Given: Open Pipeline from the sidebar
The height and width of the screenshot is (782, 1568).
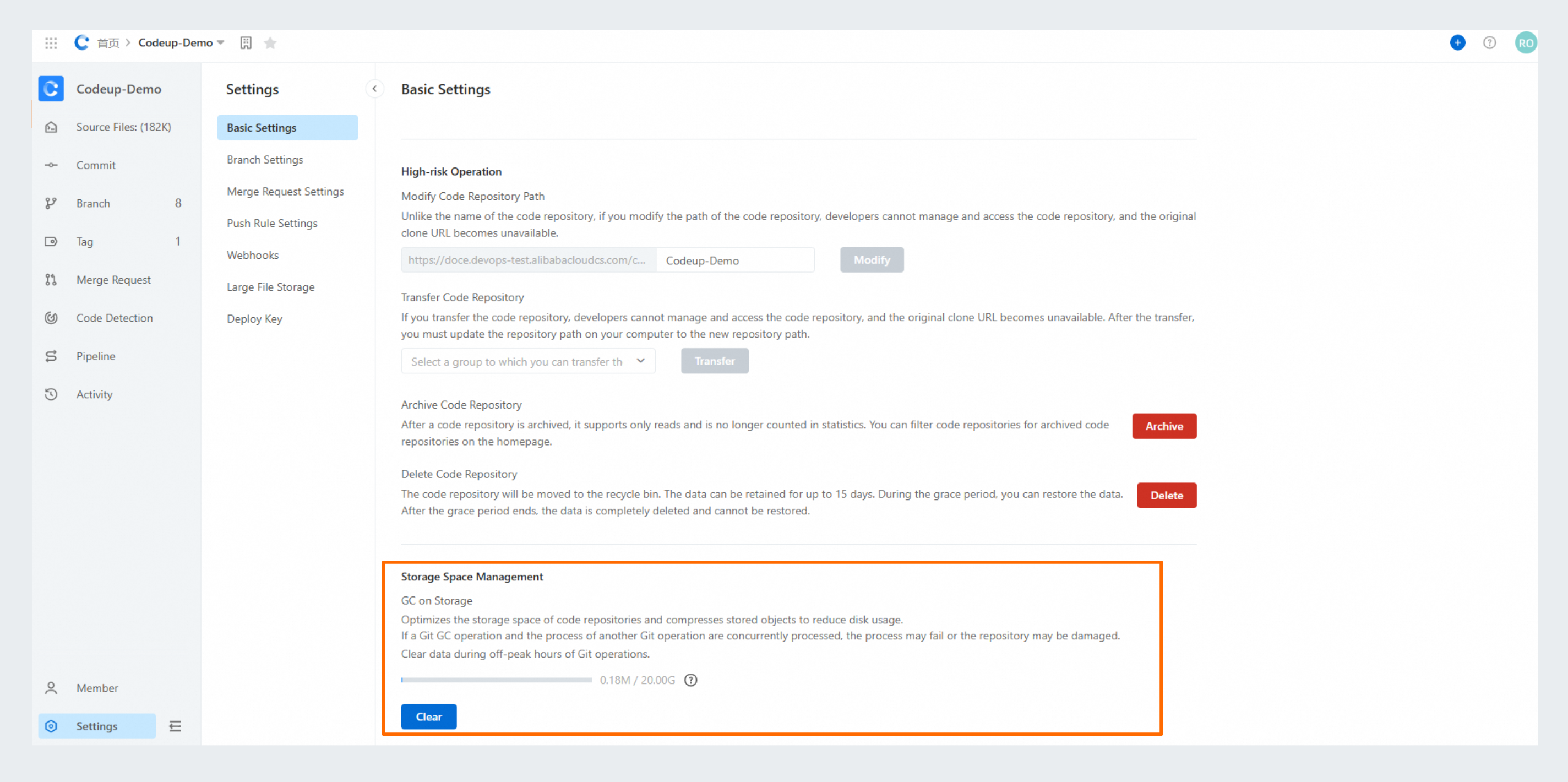Looking at the screenshot, I should [96, 356].
